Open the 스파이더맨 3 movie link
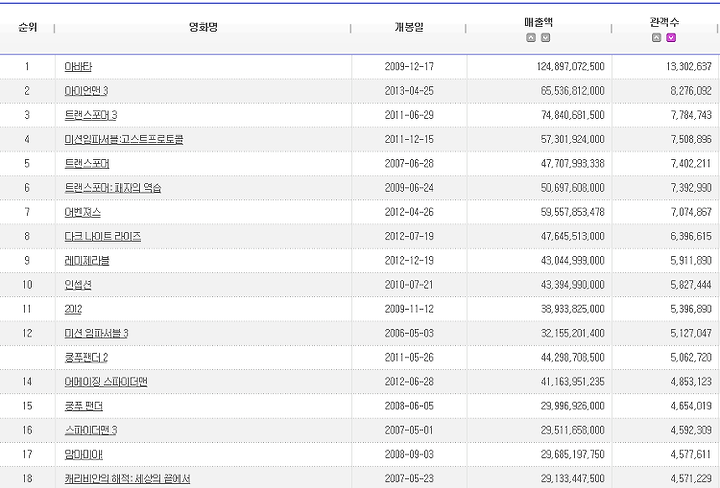720x488 pixels. [91, 431]
